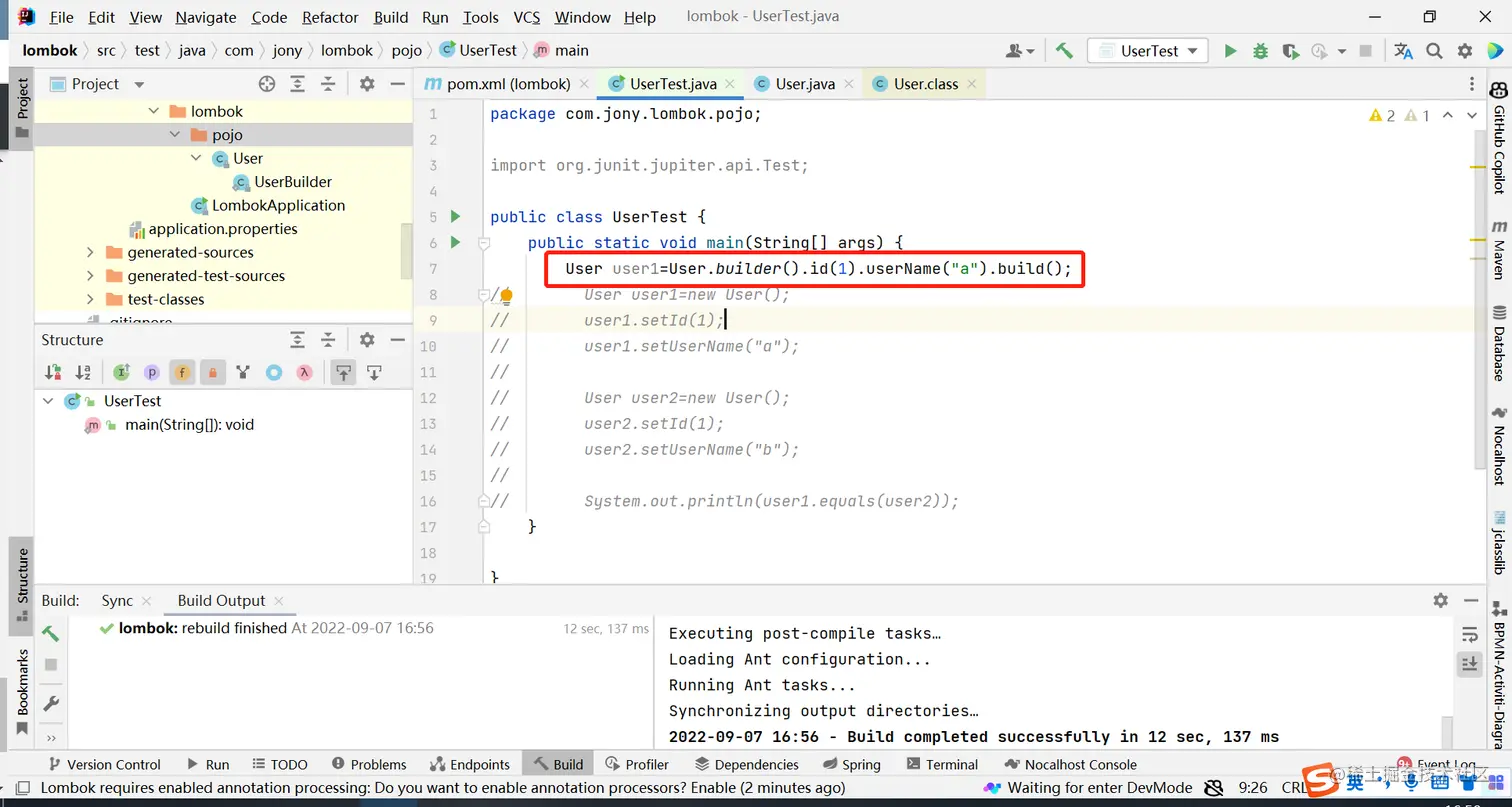Collapse UserTest node in Structure panel
Screen dimensions: 1512x807
point(48,401)
